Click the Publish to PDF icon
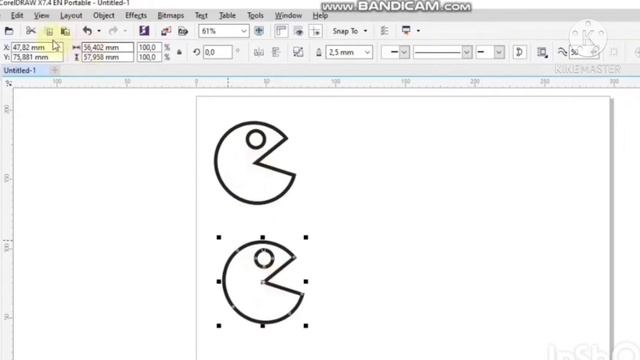640x360 pixels. tap(183, 31)
